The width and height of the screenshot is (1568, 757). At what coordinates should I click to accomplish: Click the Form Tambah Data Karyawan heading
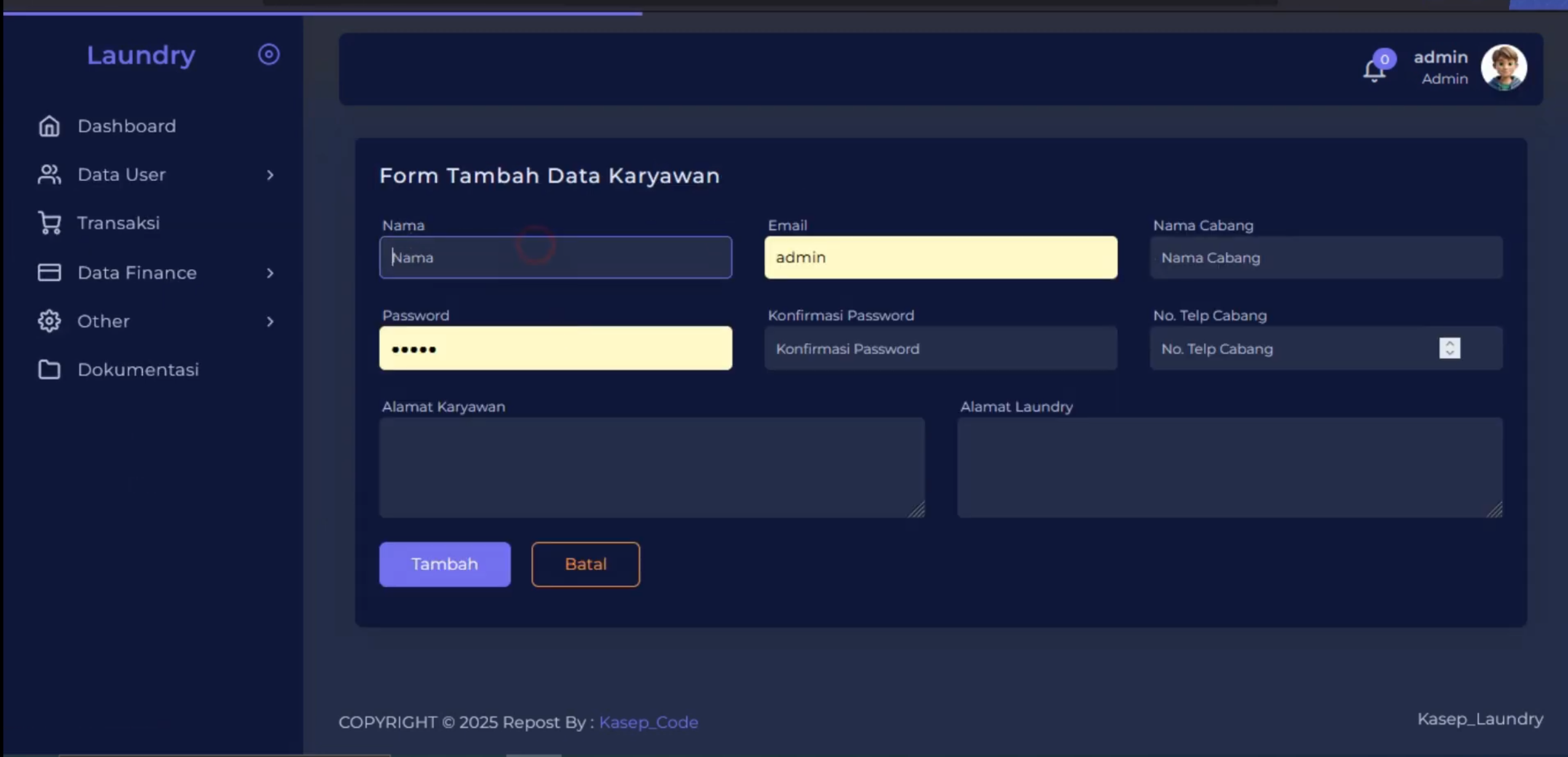pos(550,176)
